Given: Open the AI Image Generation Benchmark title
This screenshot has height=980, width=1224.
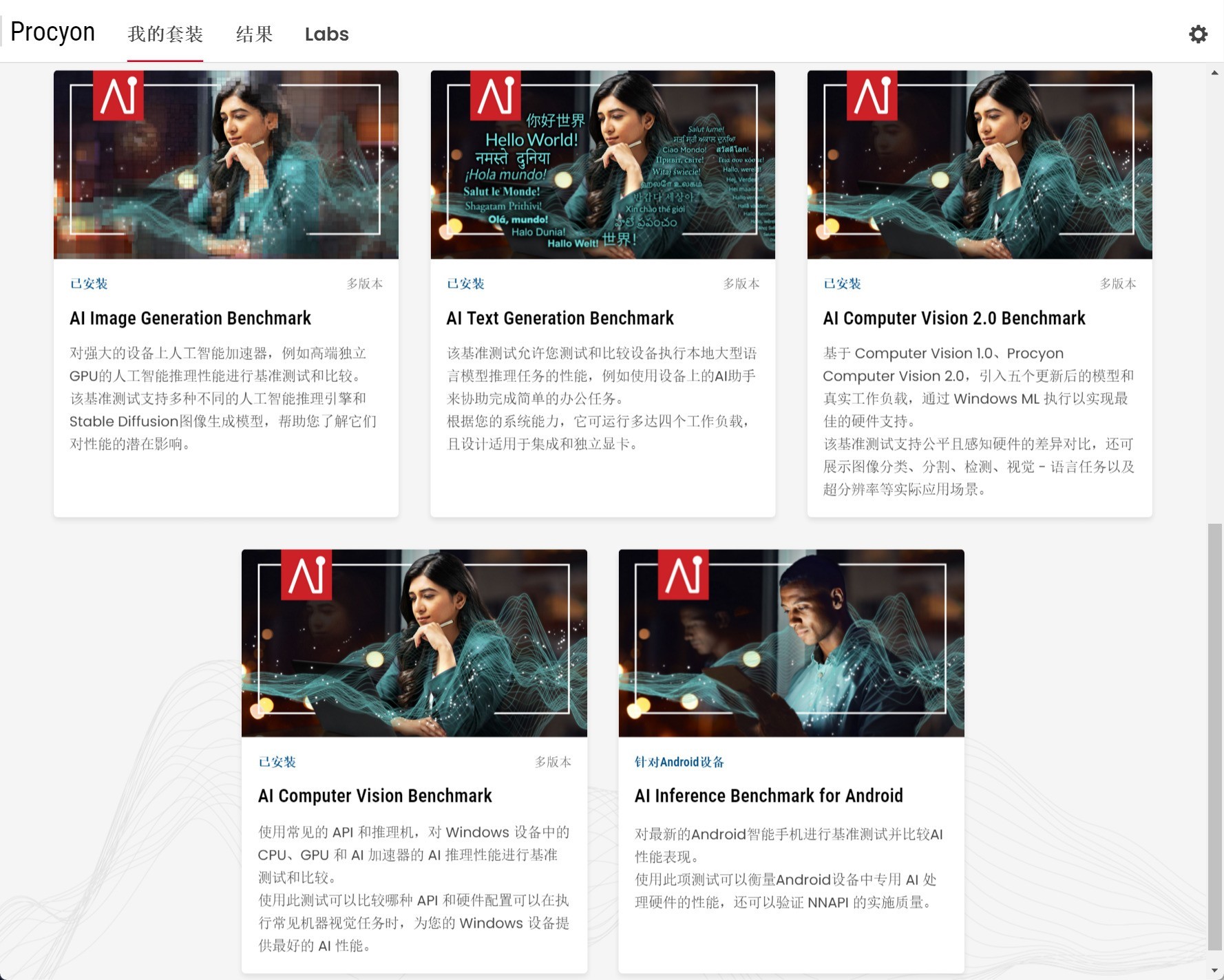Looking at the screenshot, I should pyautogui.click(x=190, y=318).
